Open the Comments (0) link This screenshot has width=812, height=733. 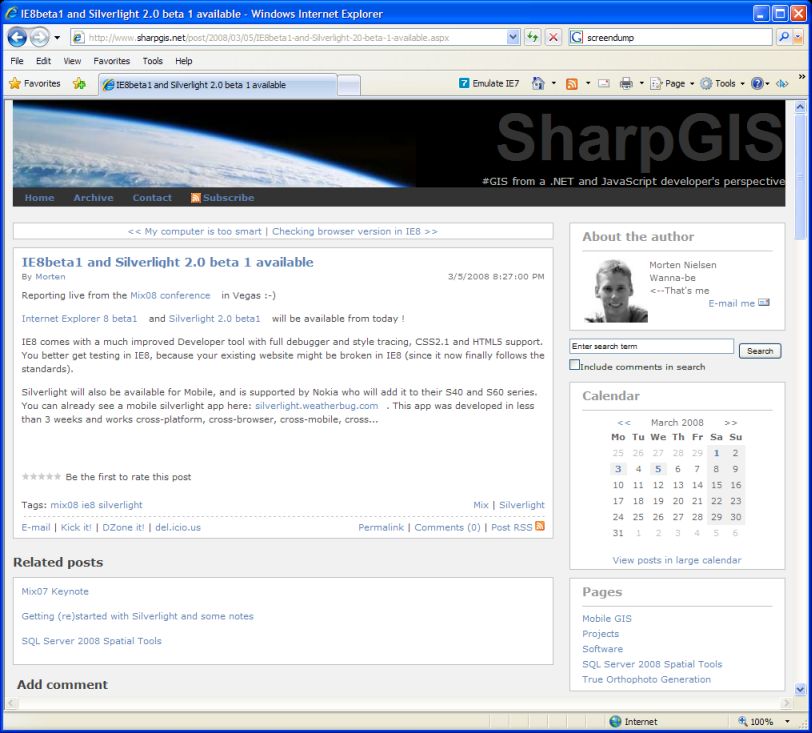click(x=447, y=527)
